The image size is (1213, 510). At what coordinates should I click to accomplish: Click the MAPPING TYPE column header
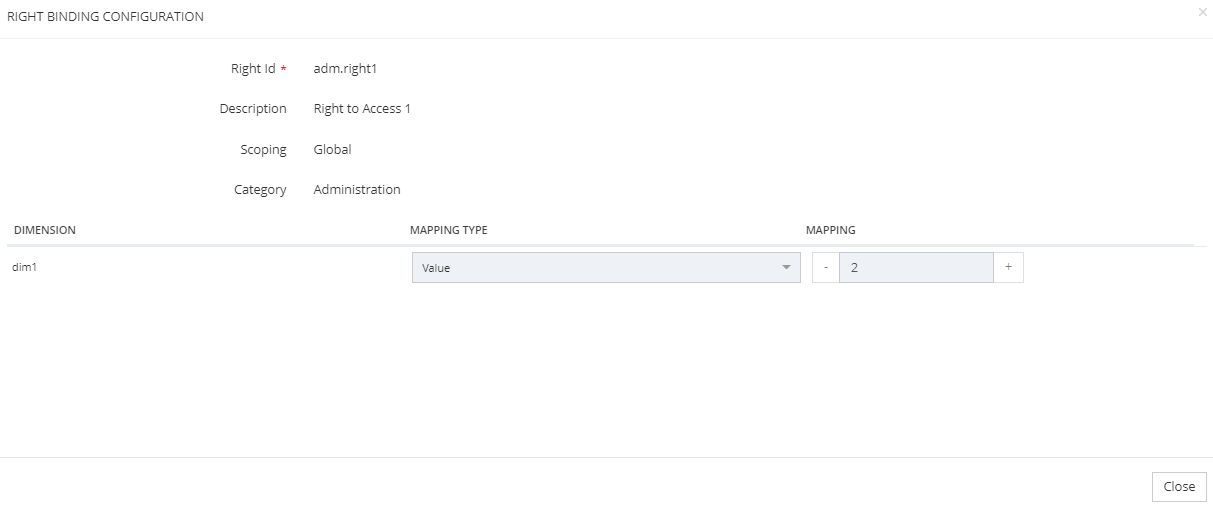pos(449,230)
